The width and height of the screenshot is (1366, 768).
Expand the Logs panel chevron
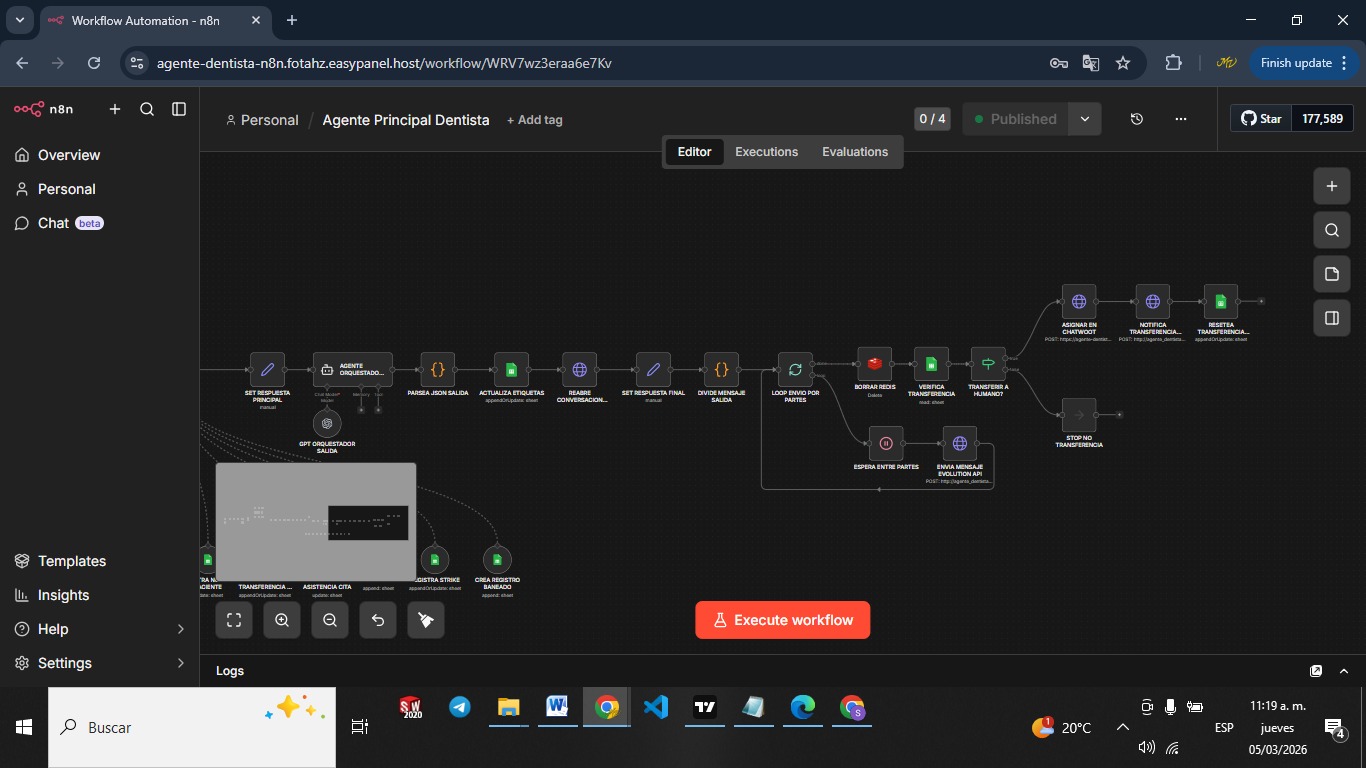pyautogui.click(x=1344, y=671)
